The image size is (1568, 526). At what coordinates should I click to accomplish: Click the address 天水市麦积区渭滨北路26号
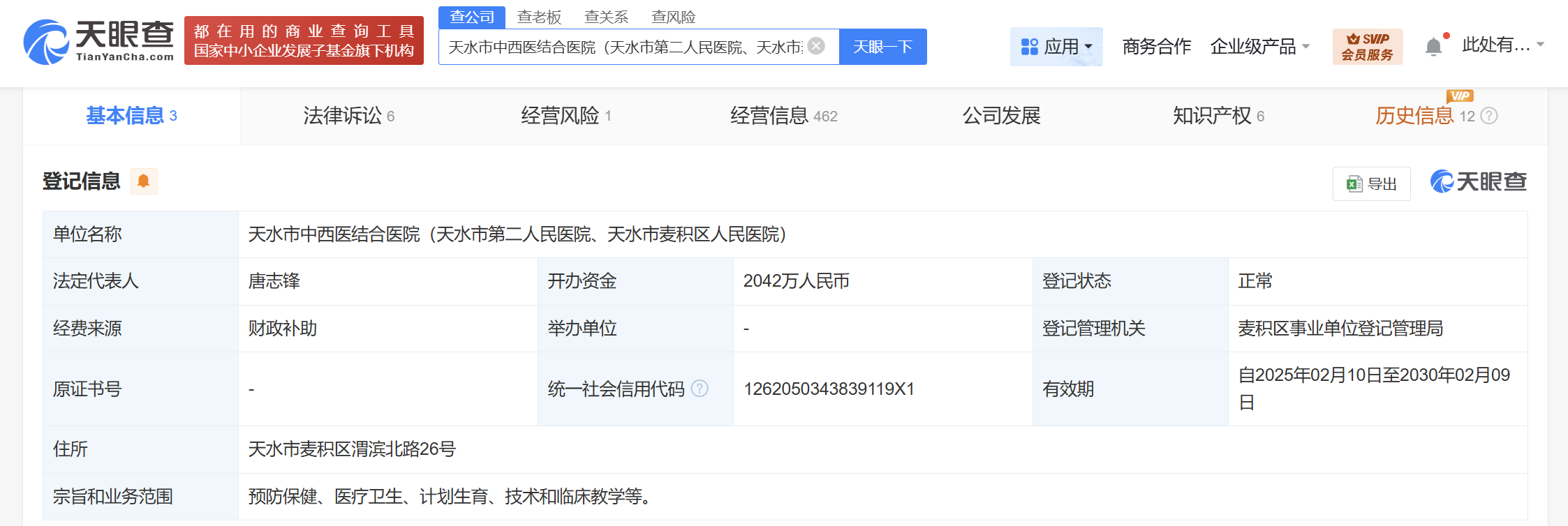(352, 449)
